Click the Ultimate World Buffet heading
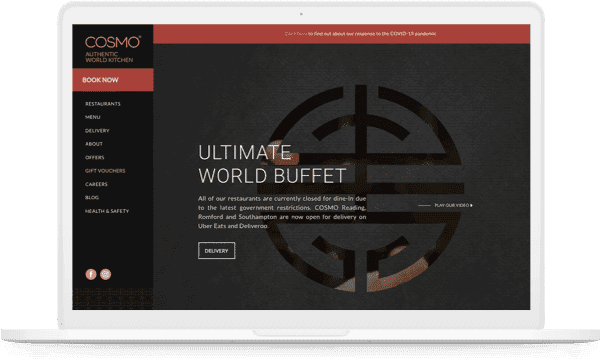Viewport: 600px width, 360px height. pyautogui.click(x=272, y=164)
